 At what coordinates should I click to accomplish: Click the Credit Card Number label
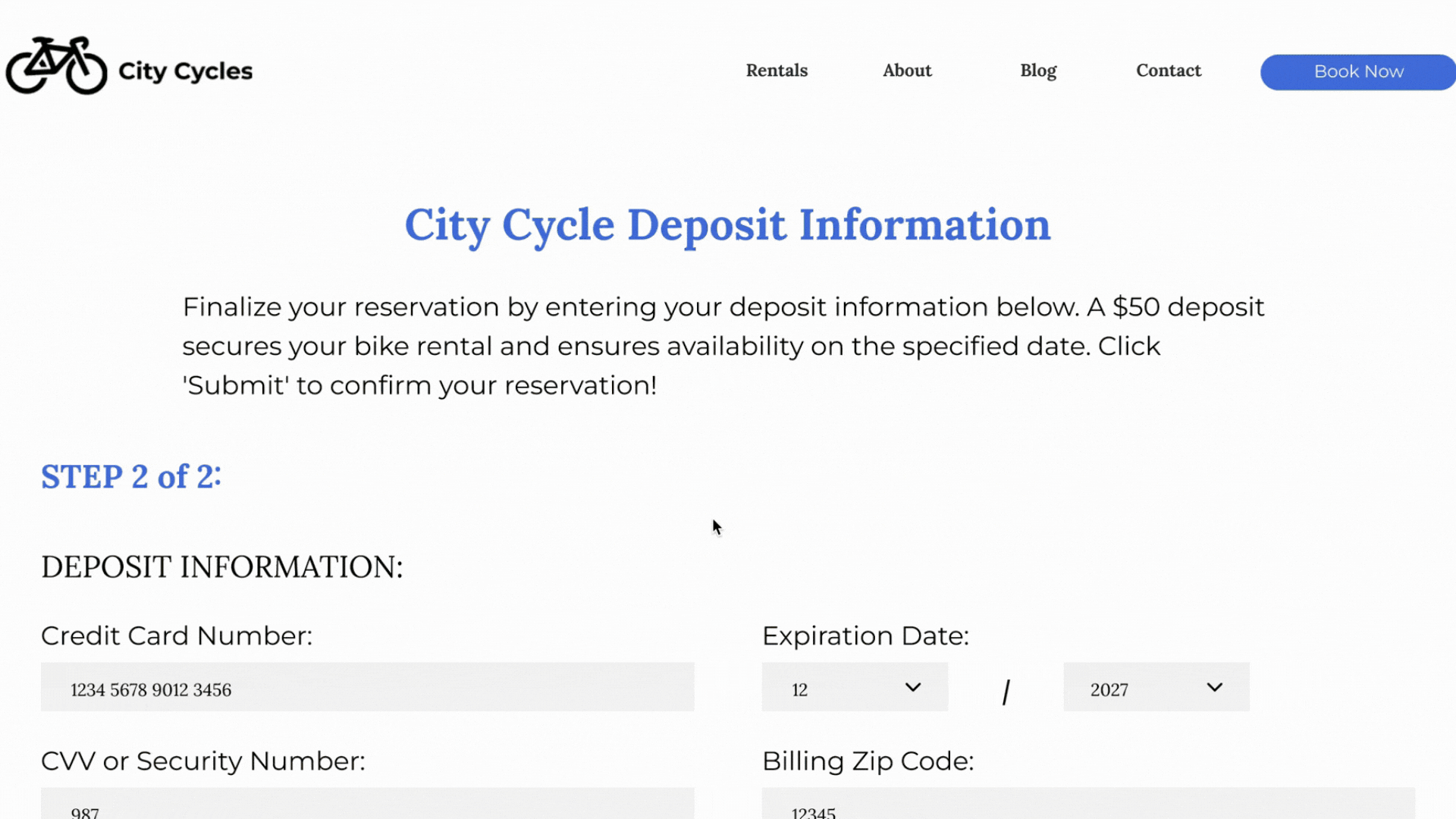click(x=177, y=635)
